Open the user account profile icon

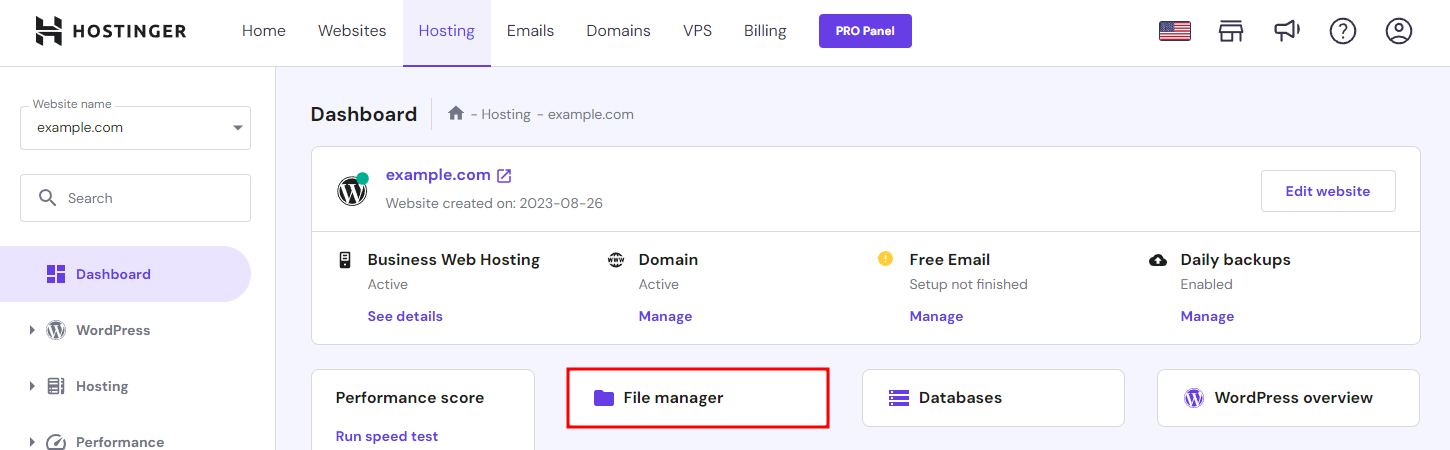(x=1398, y=31)
